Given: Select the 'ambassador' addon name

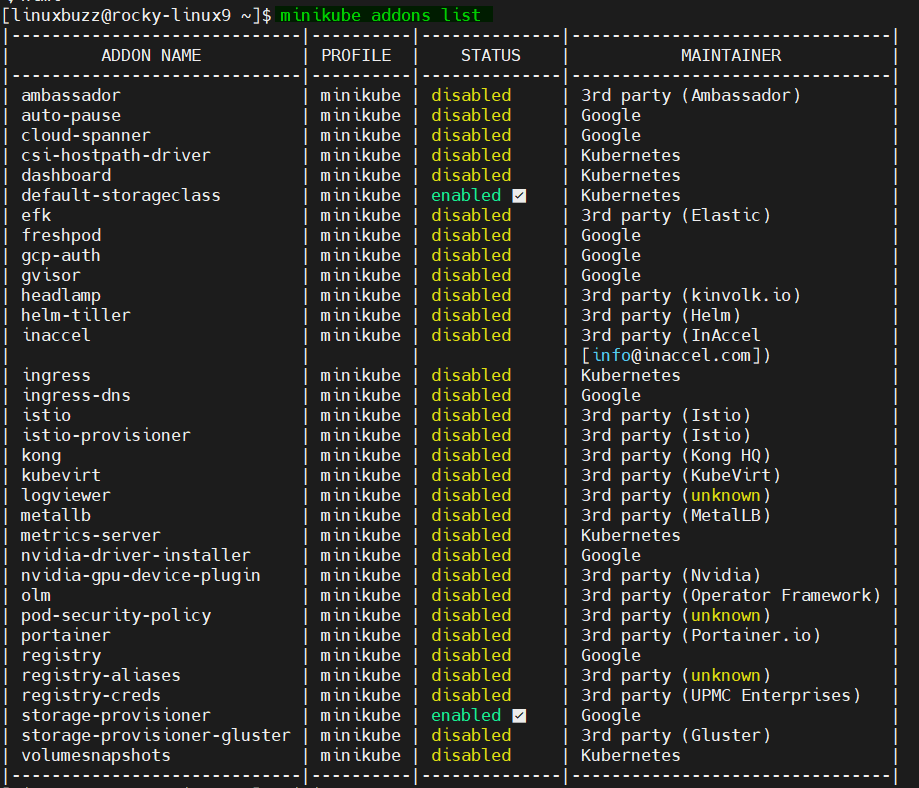Looking at the screenshot, I should (71, 95).
